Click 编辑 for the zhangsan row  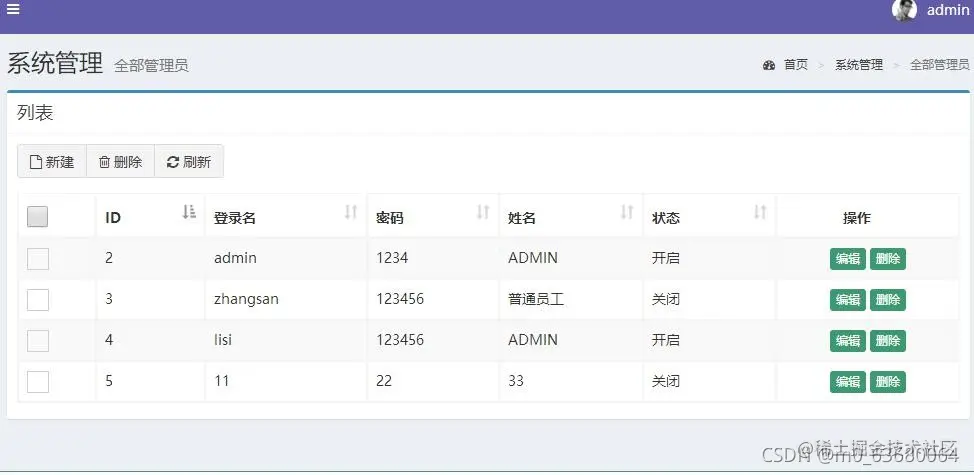(x=847, y=300)
